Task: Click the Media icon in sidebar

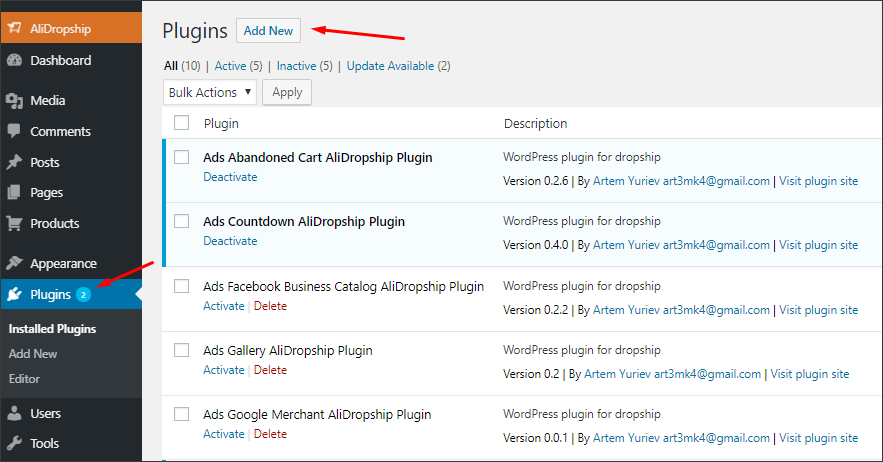Action: click(15, 101)
